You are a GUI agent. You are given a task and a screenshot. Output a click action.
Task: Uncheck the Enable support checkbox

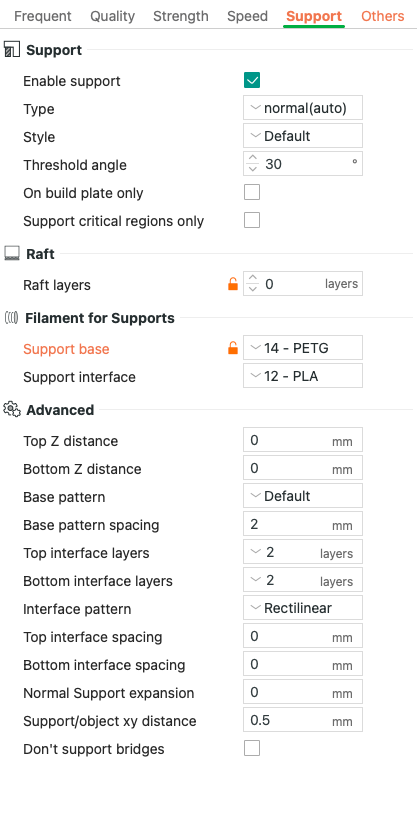click(x=252, y=81)
